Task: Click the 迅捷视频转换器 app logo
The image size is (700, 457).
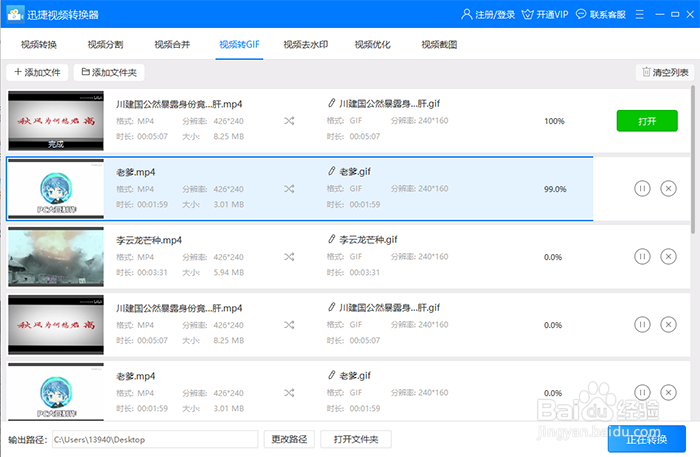Action: click(15, 14)
